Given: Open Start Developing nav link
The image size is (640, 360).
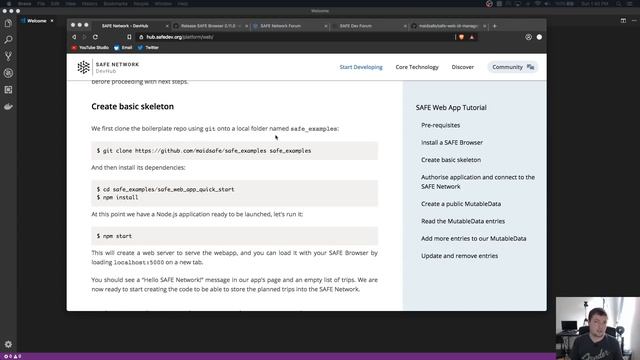Looking at the screenshot, I should [x=361, y=67].
